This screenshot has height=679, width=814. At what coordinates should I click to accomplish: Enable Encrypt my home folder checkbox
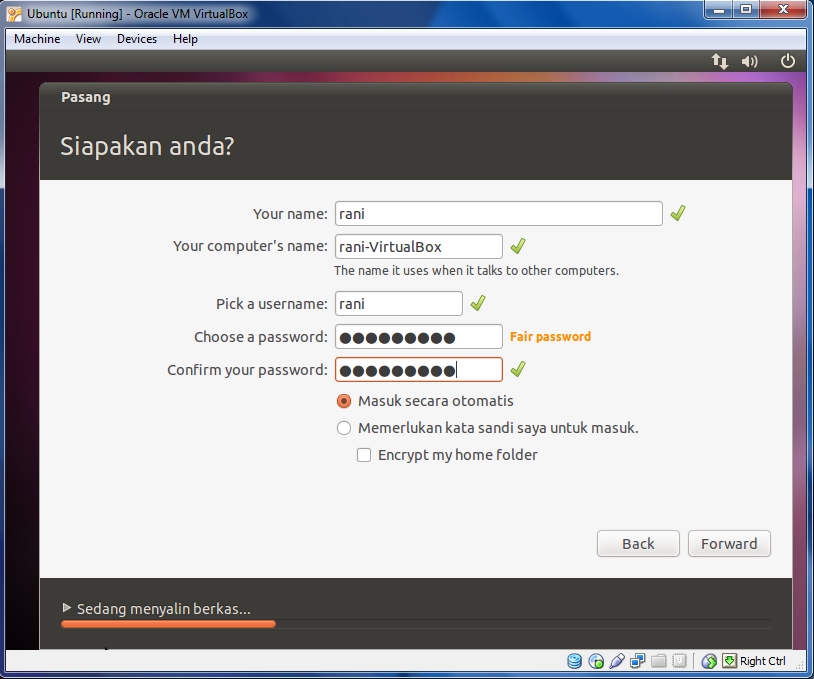coord(364,455)
